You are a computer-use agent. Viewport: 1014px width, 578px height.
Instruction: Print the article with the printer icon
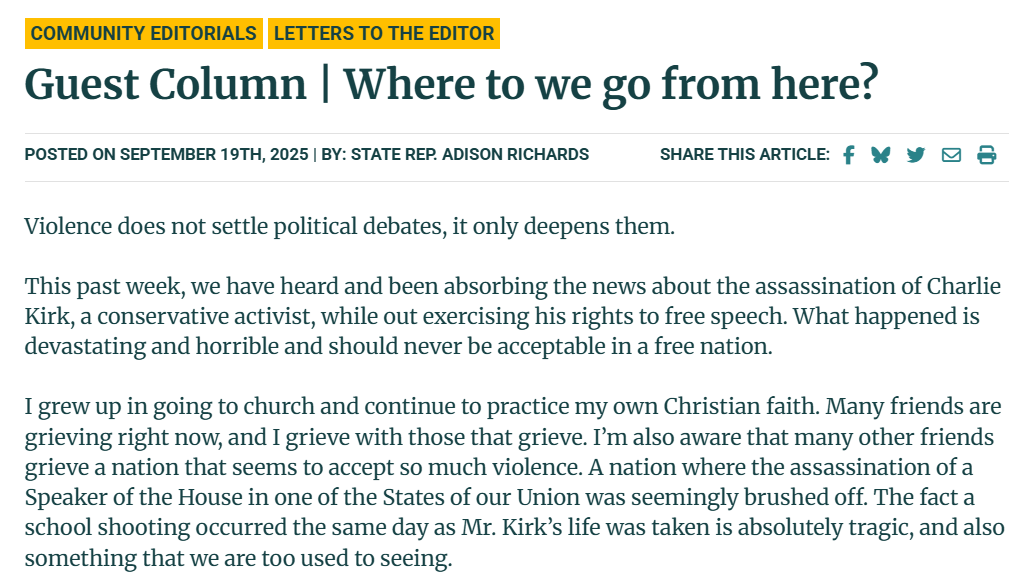tap(986, 155)
